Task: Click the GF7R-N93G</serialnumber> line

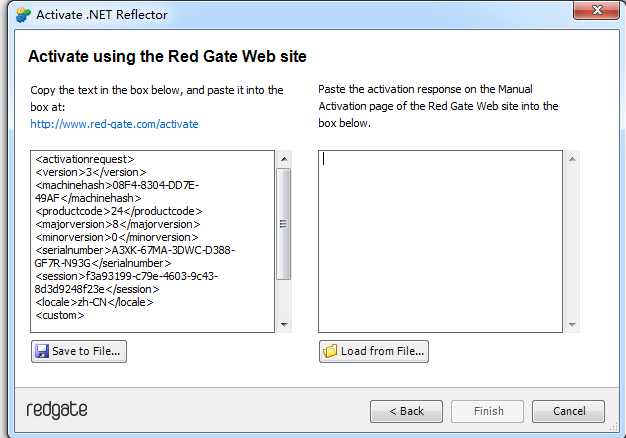Action: tap(103, 263)
